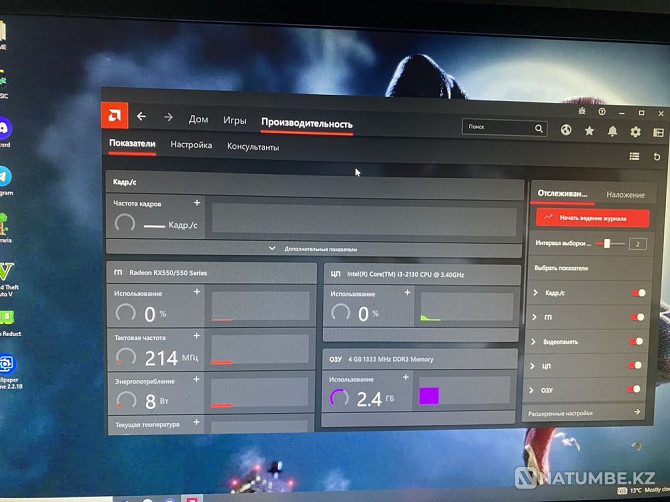Image resolution: width=670 pixels, height=502 pixels.
Task: Switch to the Показатели subtab
Action: point(132,143)
